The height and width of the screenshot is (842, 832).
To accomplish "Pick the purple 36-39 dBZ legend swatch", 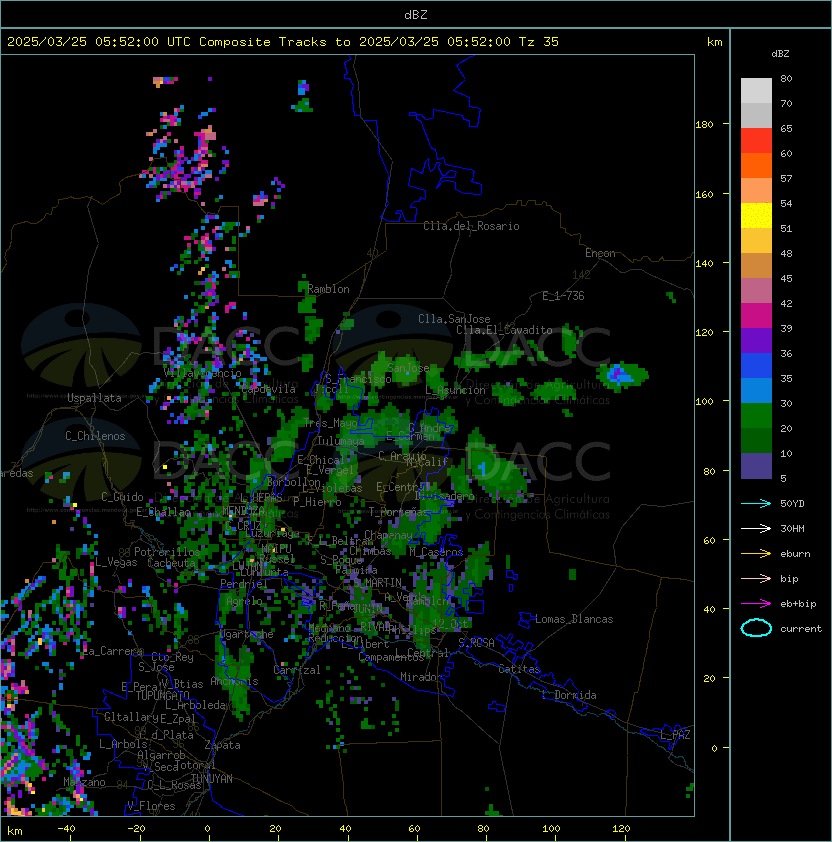I will click(756, 341).
